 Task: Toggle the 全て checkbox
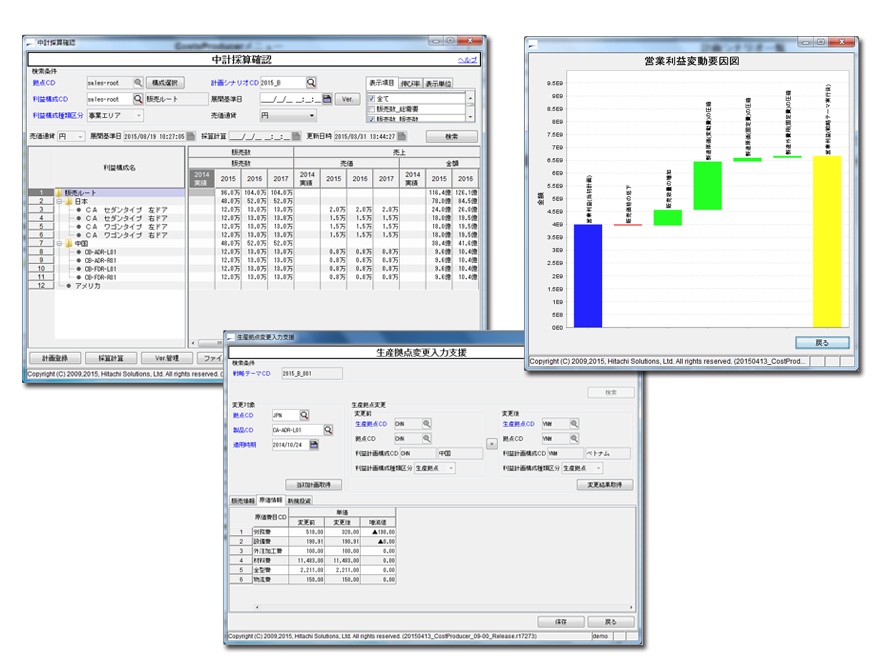pyautogui.click(x=371, y=98)
